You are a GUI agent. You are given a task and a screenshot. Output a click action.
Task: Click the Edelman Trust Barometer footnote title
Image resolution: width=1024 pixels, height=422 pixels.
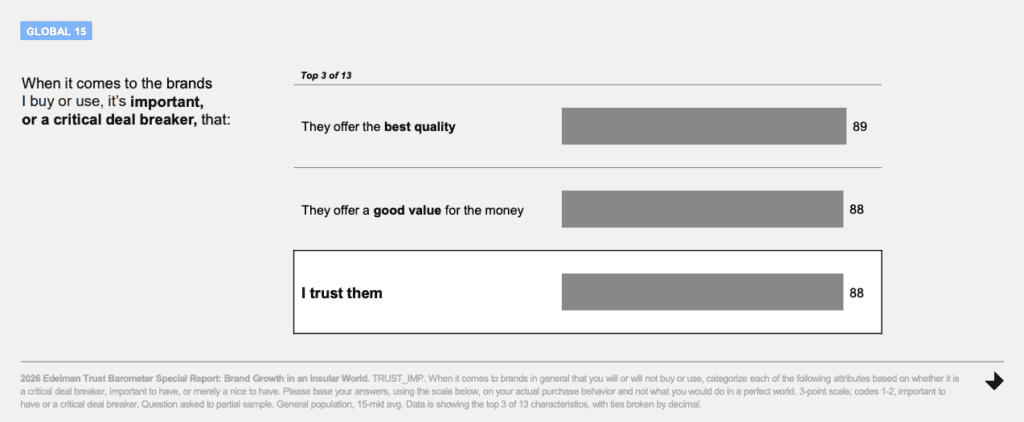[x=195, y=378]
